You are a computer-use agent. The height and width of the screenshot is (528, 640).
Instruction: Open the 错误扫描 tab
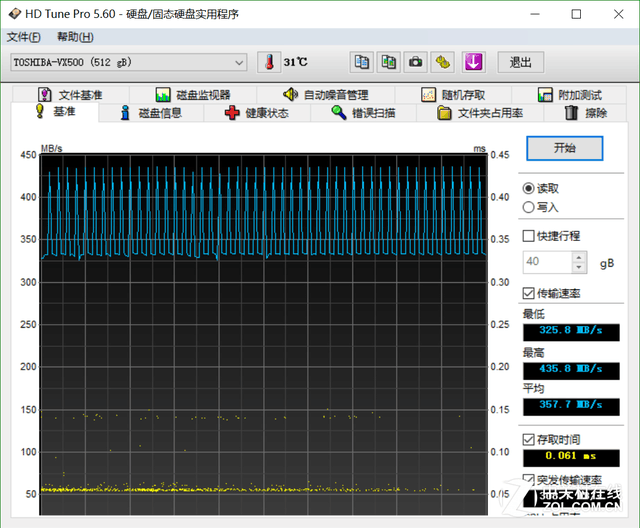point(363,113)
